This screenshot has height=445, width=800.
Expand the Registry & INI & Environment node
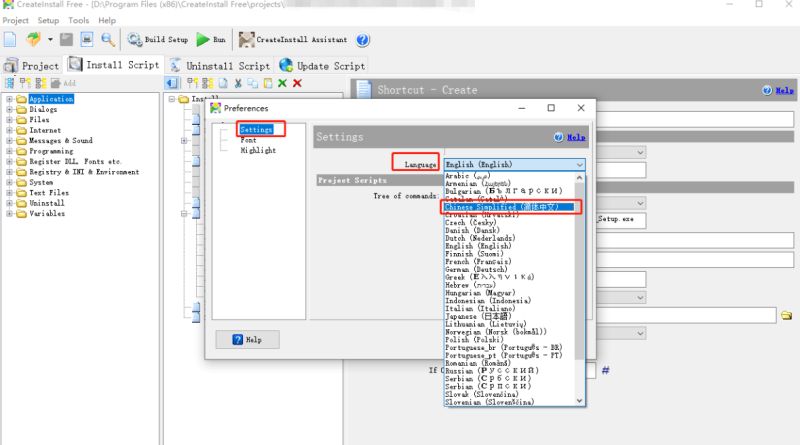click(10, 172)
